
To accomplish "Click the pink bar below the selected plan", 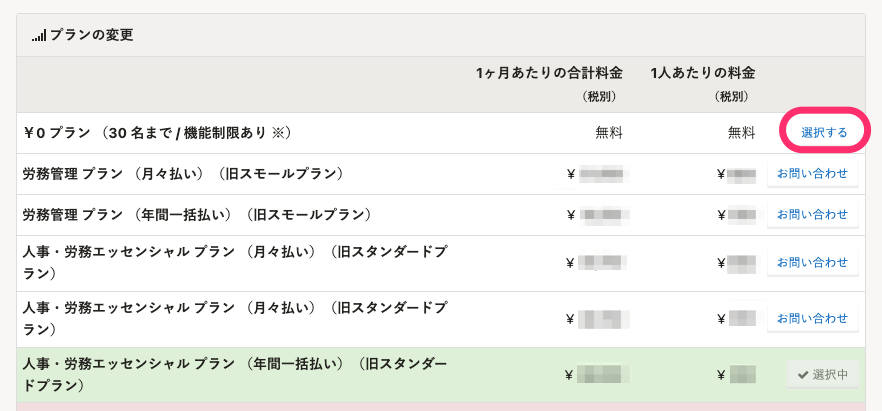I will (x=441, y=407).
